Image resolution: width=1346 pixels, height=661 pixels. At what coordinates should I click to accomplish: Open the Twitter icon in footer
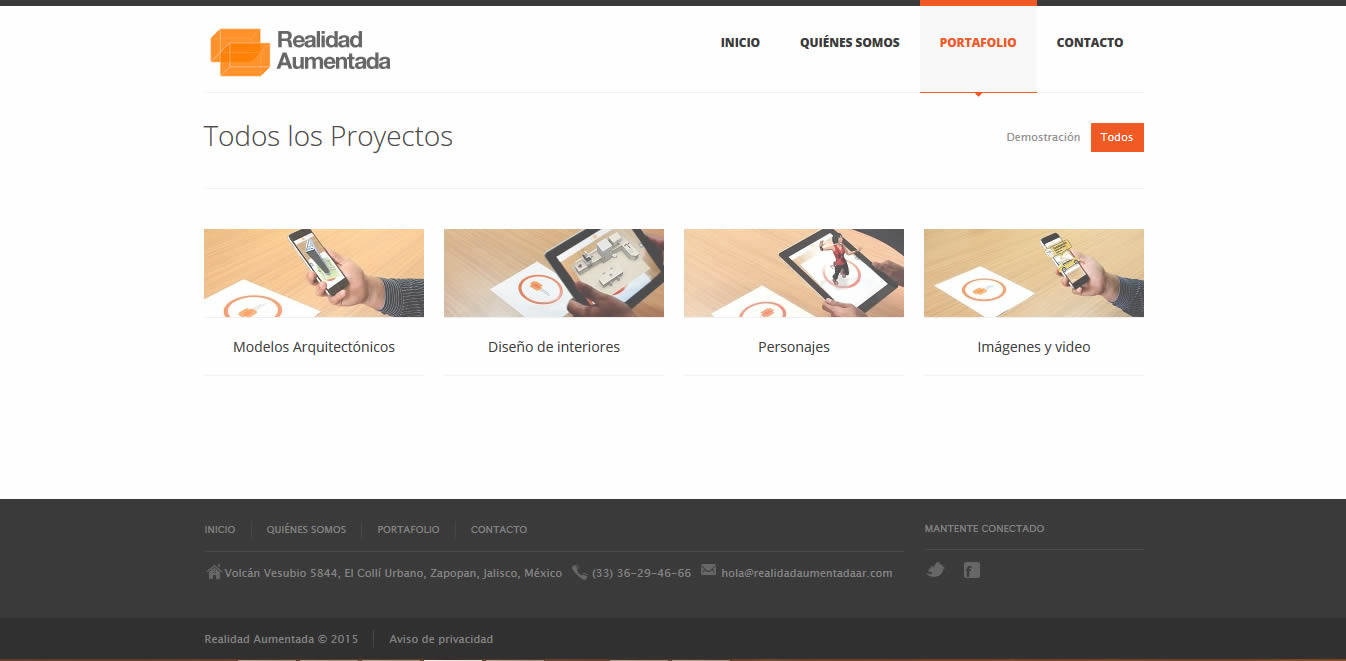[935, 570]
